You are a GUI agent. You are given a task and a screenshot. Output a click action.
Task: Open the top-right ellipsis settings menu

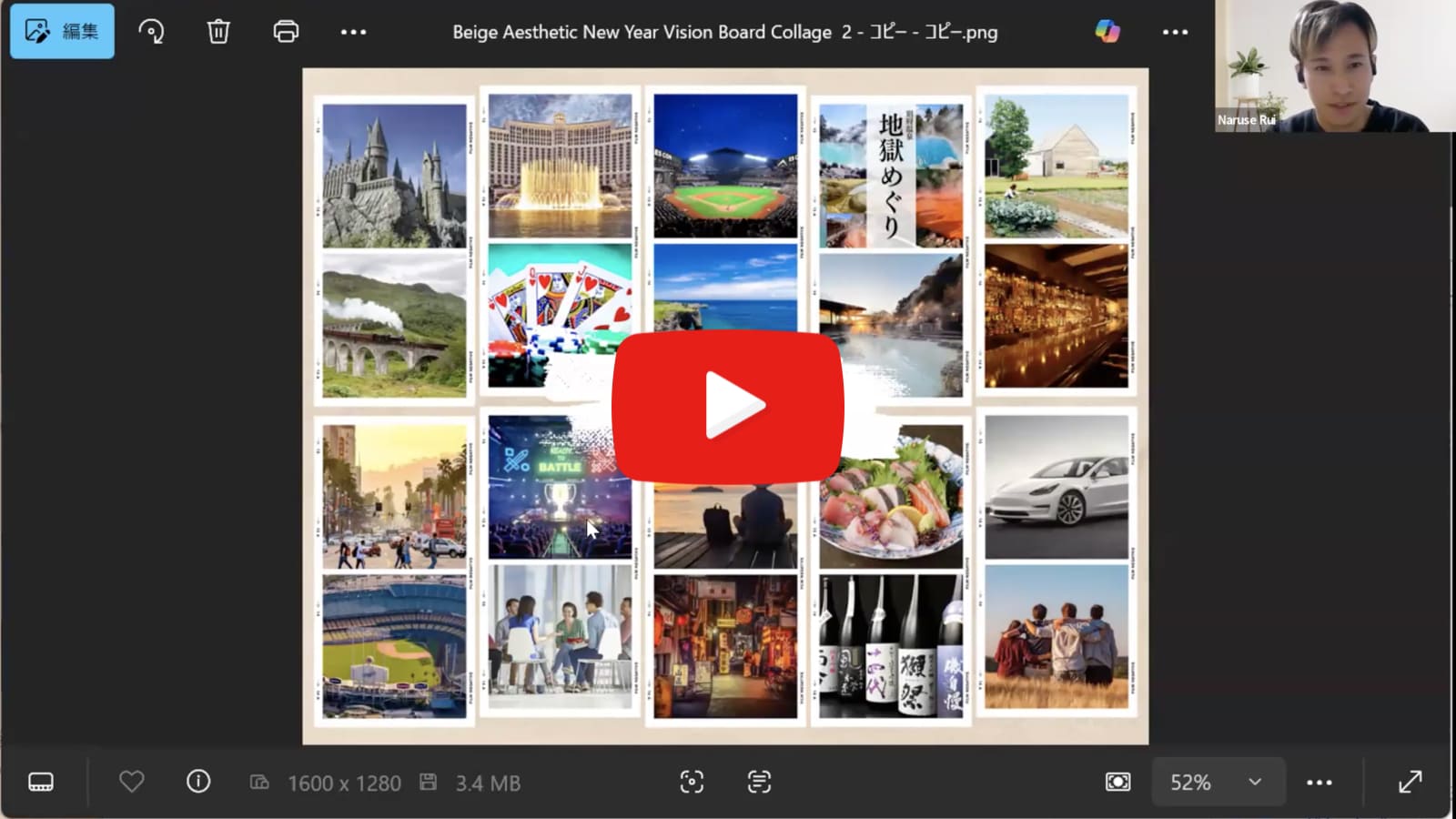coord(1175,32)
